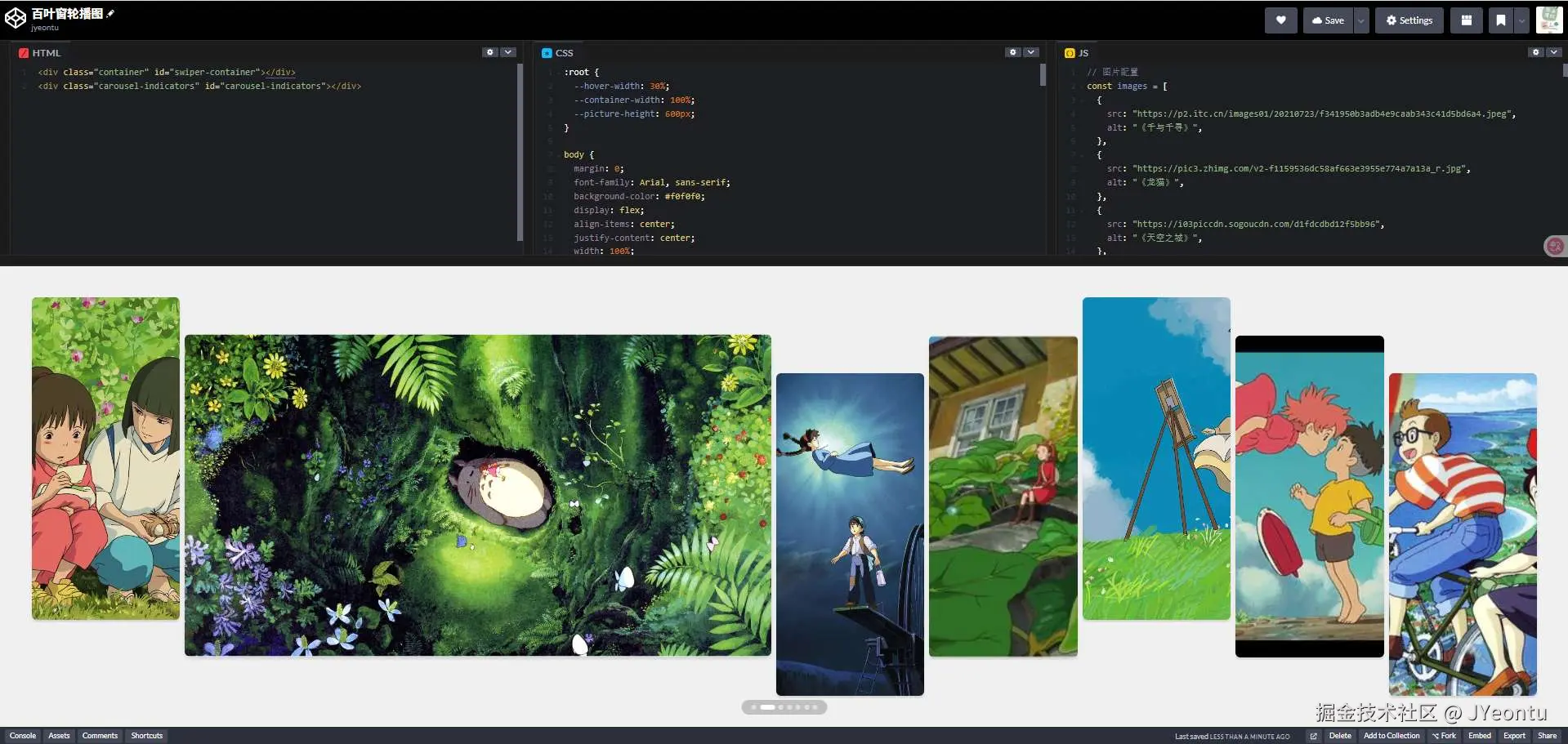Image resolution: width=1568 pixels, height=744 pixels.
Task: Click the active white carousel indicator pill
Action: 767,707
